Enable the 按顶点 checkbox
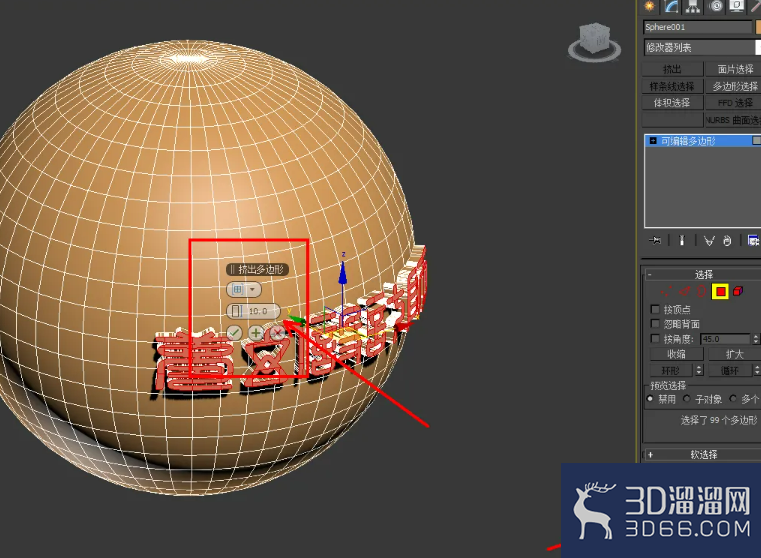 click(x=655, y=309)
